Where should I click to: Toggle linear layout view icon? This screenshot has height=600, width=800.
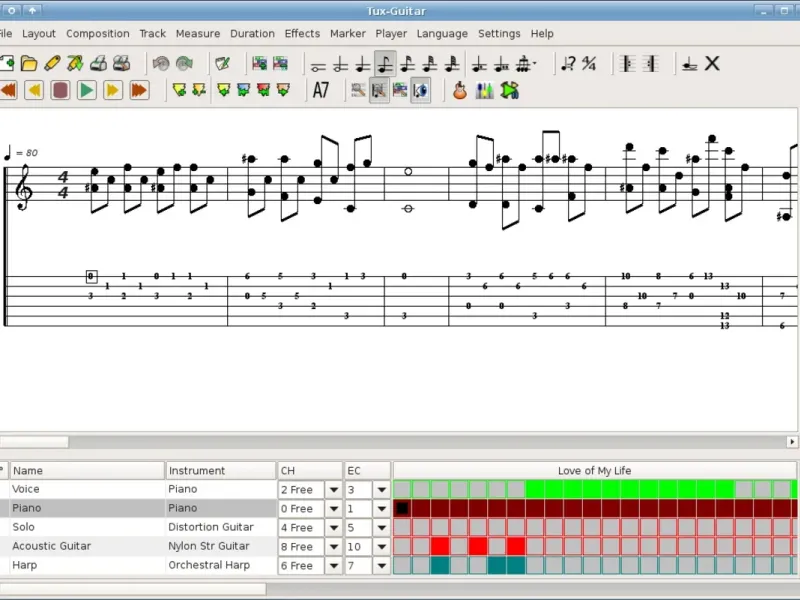point(379,91)
